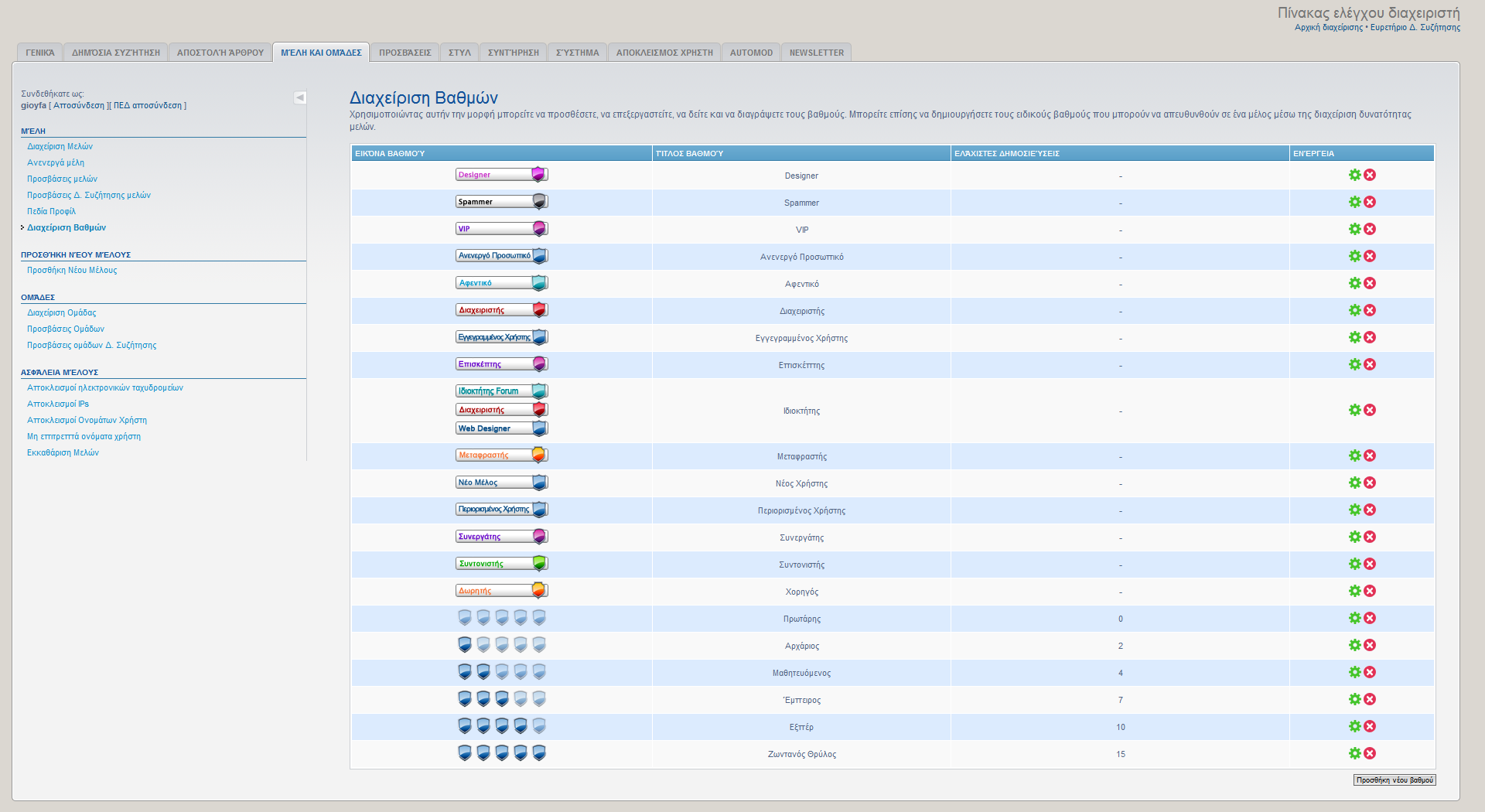Viewport: 1485px width, 812px height.
Task: Open the NEWSLETTER tab
Action: 816,53
